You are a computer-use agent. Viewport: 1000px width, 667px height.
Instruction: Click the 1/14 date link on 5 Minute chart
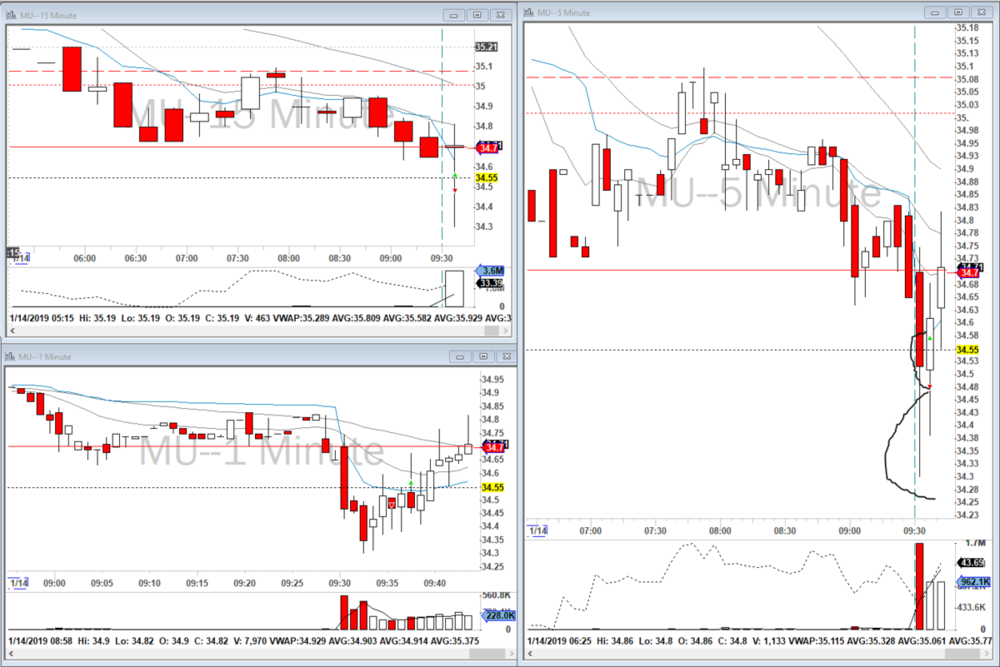[539, 530]
